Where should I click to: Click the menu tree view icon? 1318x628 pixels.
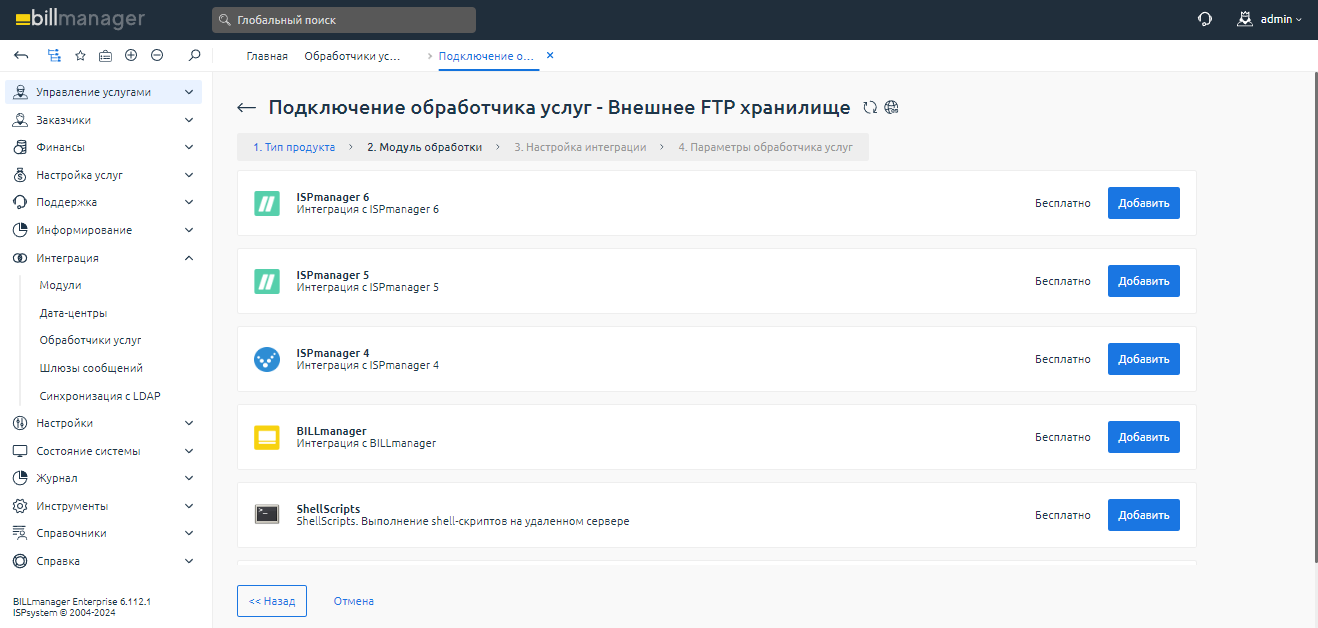[x=54, y=56]
